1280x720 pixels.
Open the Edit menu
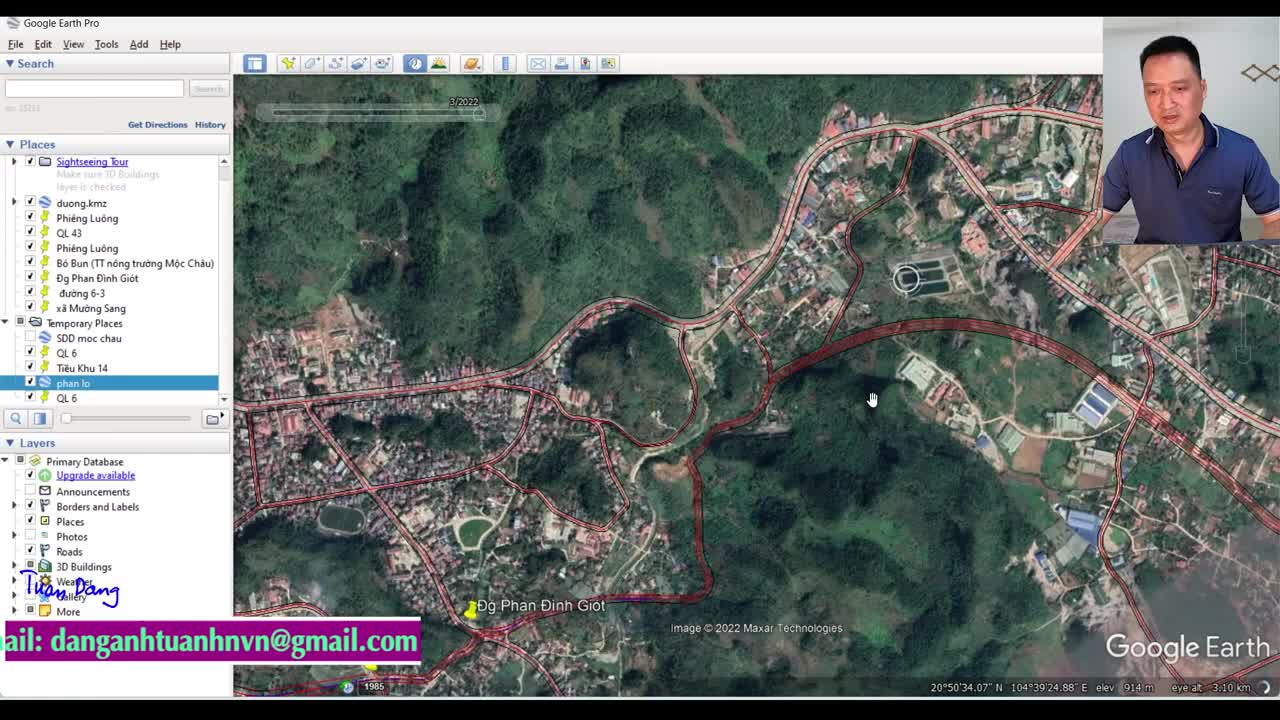pos(43,44)
